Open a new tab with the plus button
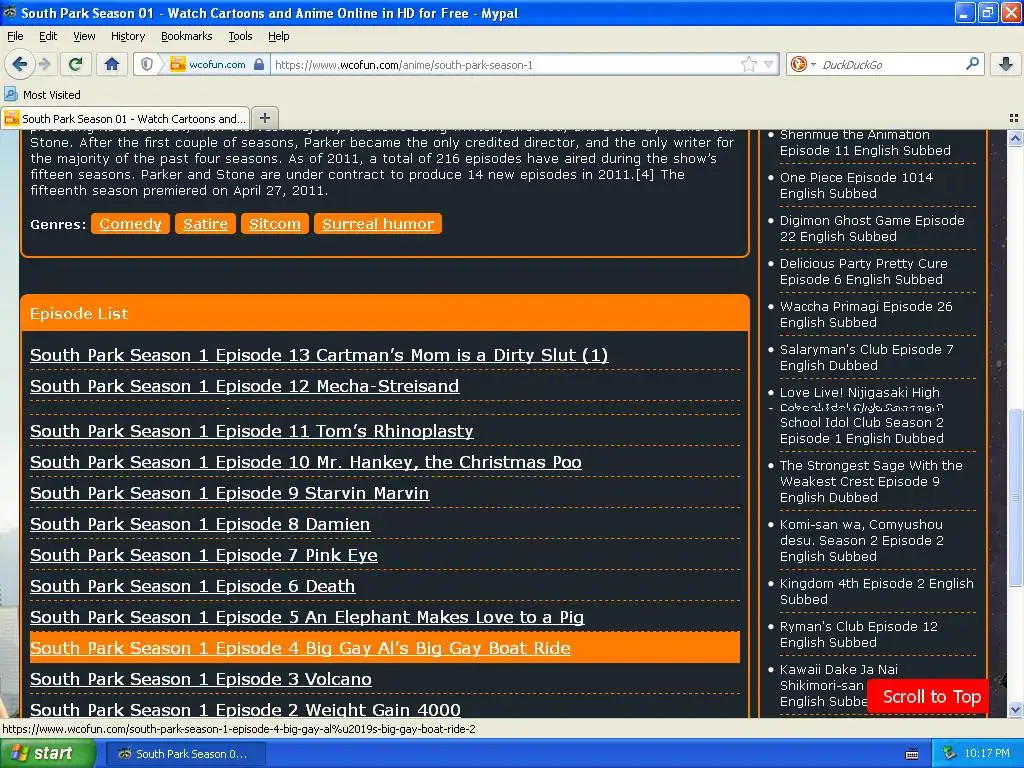Screen dimensions: 1024x768 tap(264, 118)
